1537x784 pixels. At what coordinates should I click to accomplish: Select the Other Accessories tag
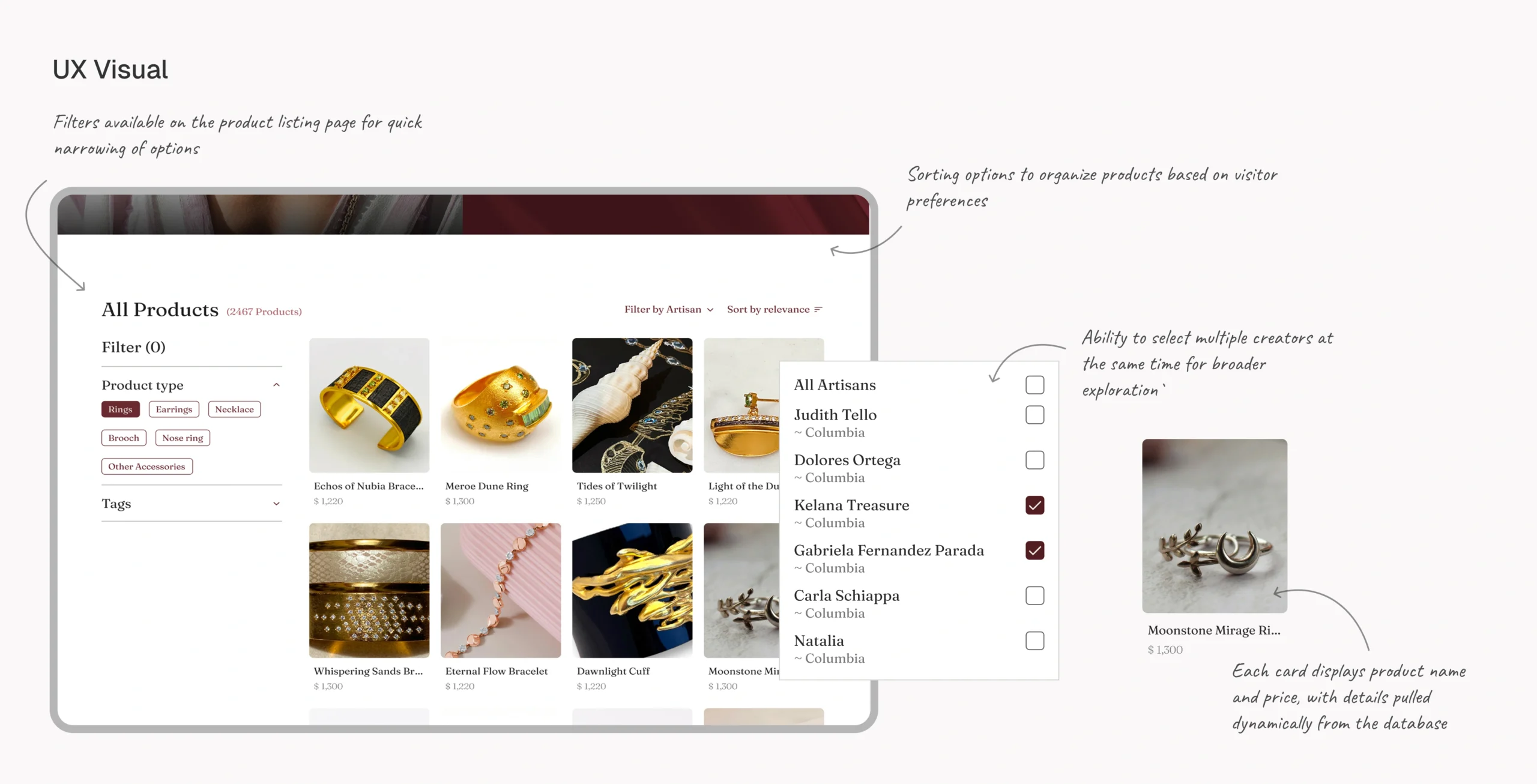(x=147, y=466)
